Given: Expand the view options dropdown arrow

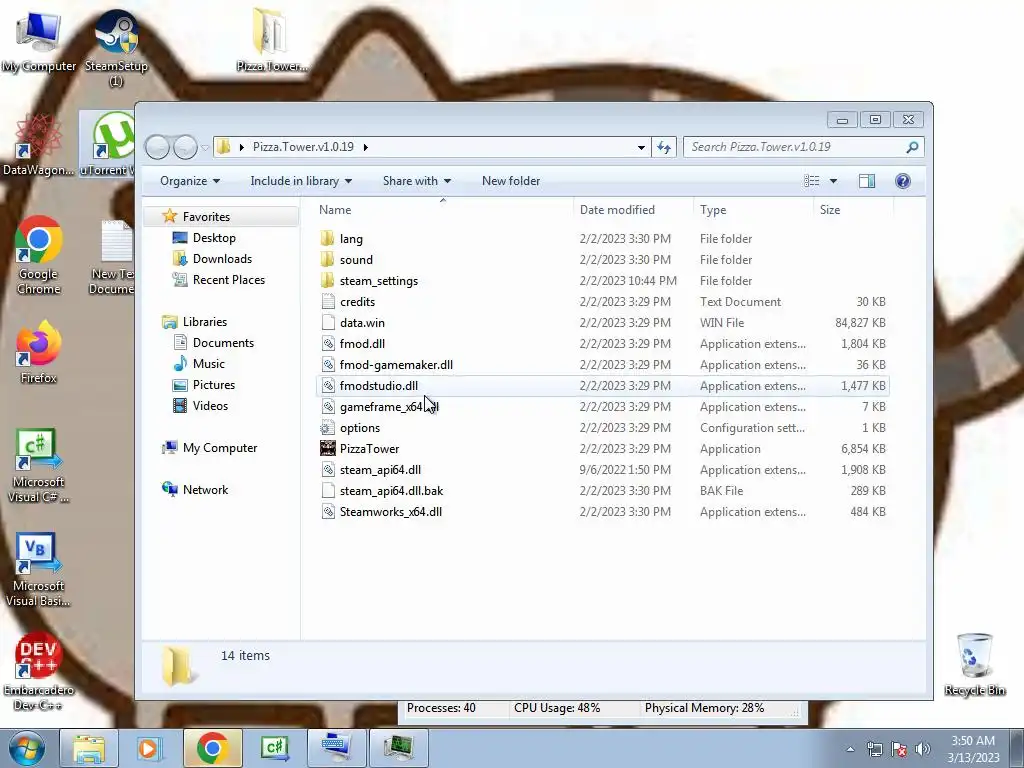Looking at the screenshot, I should [x=833, y=181].
